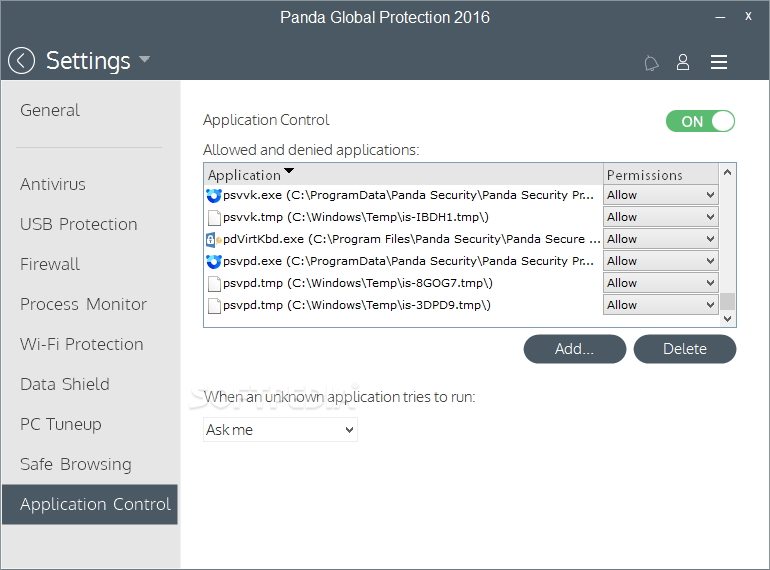Open the Firewall settings section

click(x=50, y=265)
